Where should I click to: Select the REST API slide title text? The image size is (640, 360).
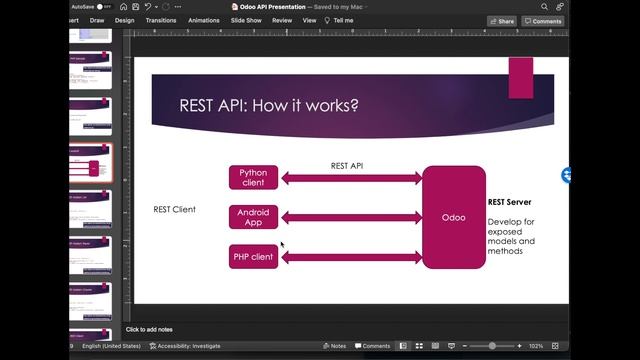[269, 106]
